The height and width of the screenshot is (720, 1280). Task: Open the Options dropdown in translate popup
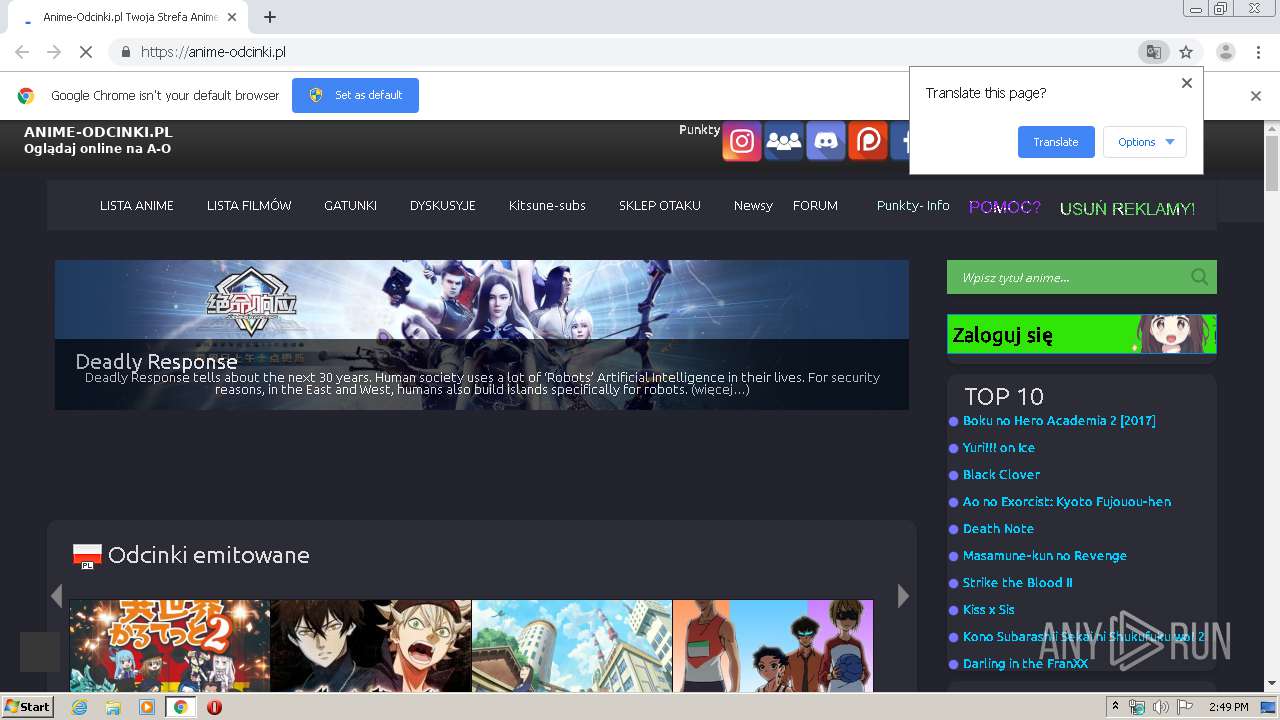pos(1145,142)
